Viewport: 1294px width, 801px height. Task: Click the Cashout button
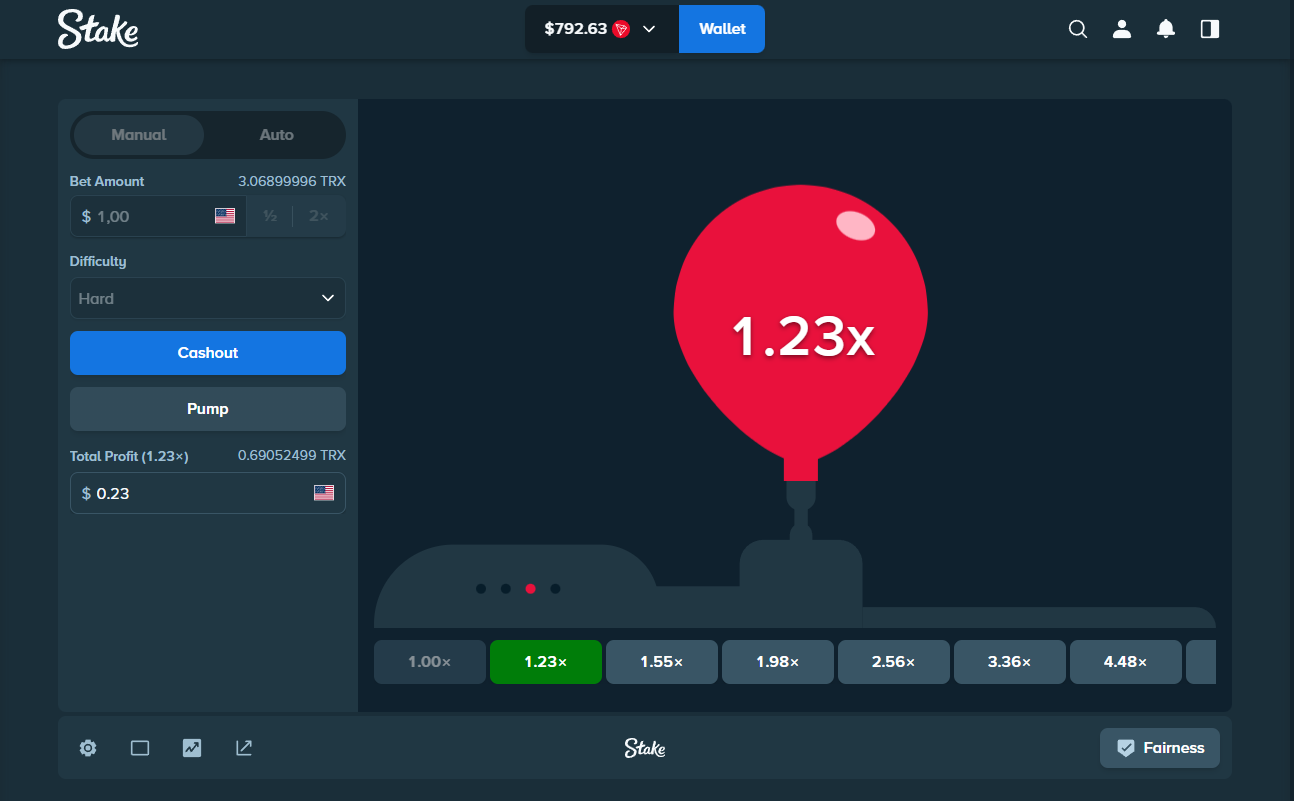208,353
